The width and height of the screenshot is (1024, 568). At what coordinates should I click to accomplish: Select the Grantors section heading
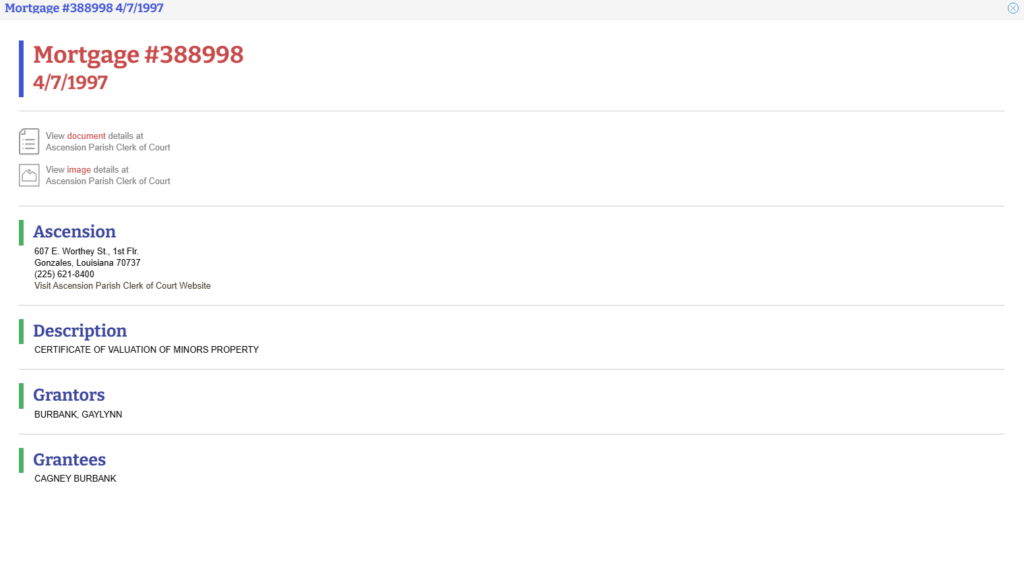(x=69, y=395)
